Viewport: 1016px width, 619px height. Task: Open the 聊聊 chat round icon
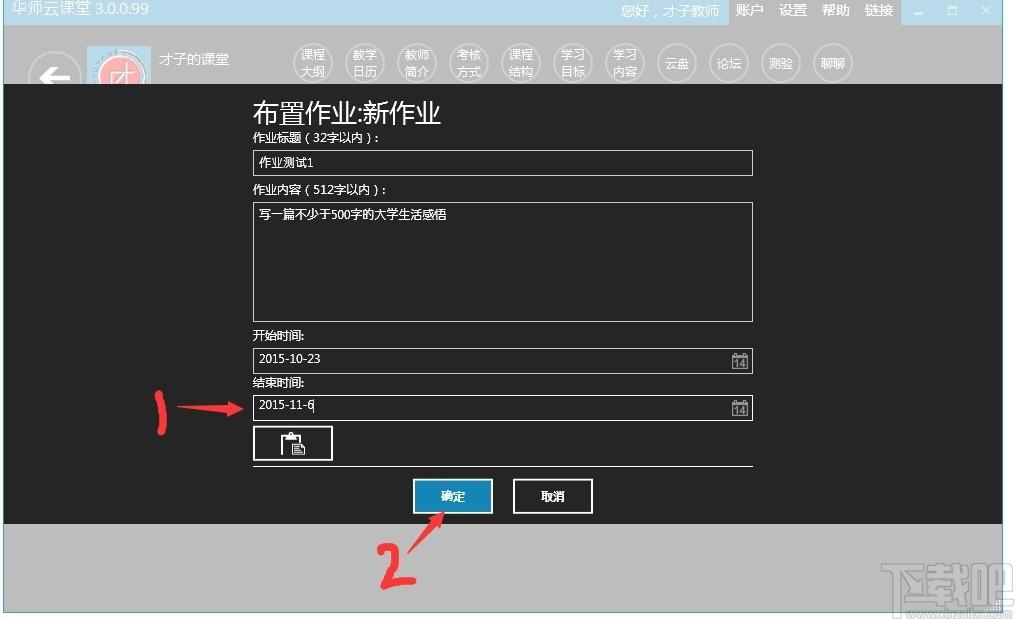tap(833, 64)
